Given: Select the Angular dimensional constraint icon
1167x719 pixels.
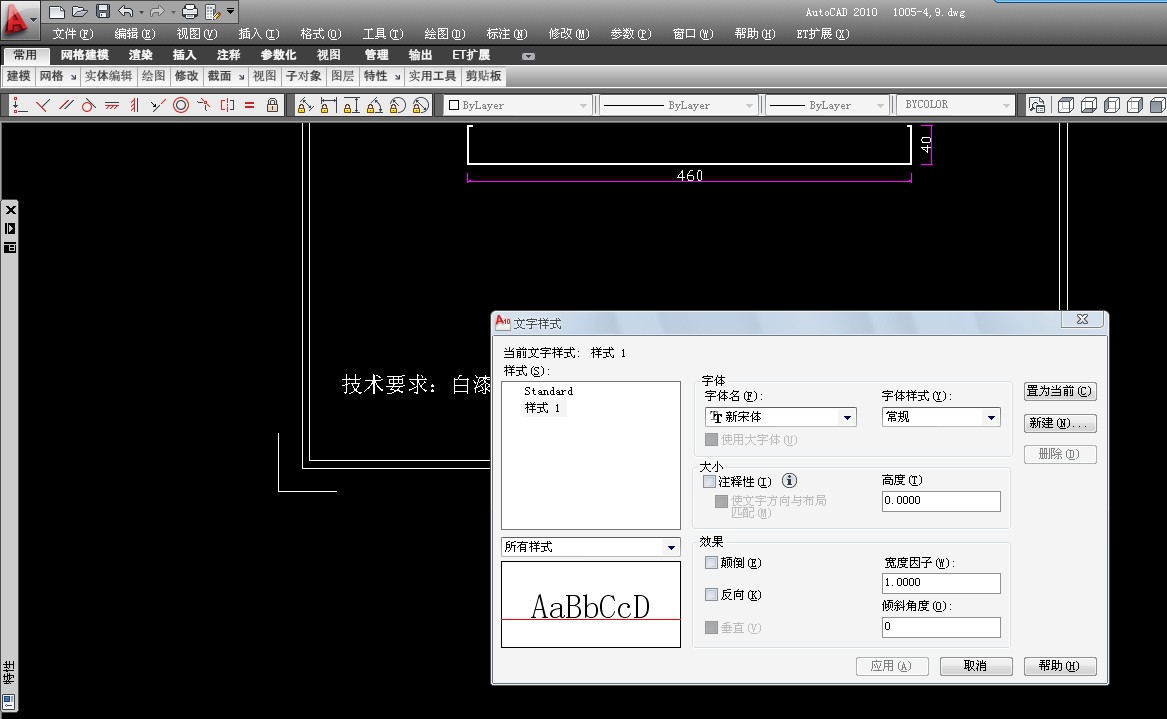Looking at the screenshot, I should point(374,106).
